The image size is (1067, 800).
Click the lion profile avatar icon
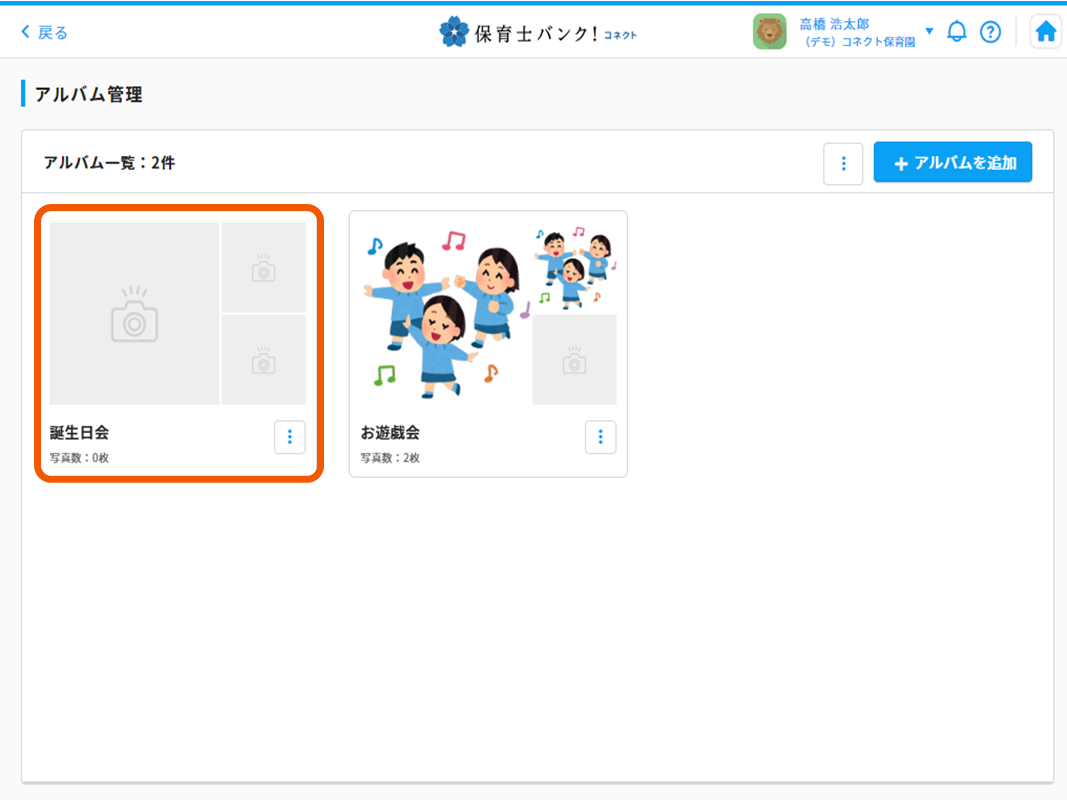tap(770, 31)
